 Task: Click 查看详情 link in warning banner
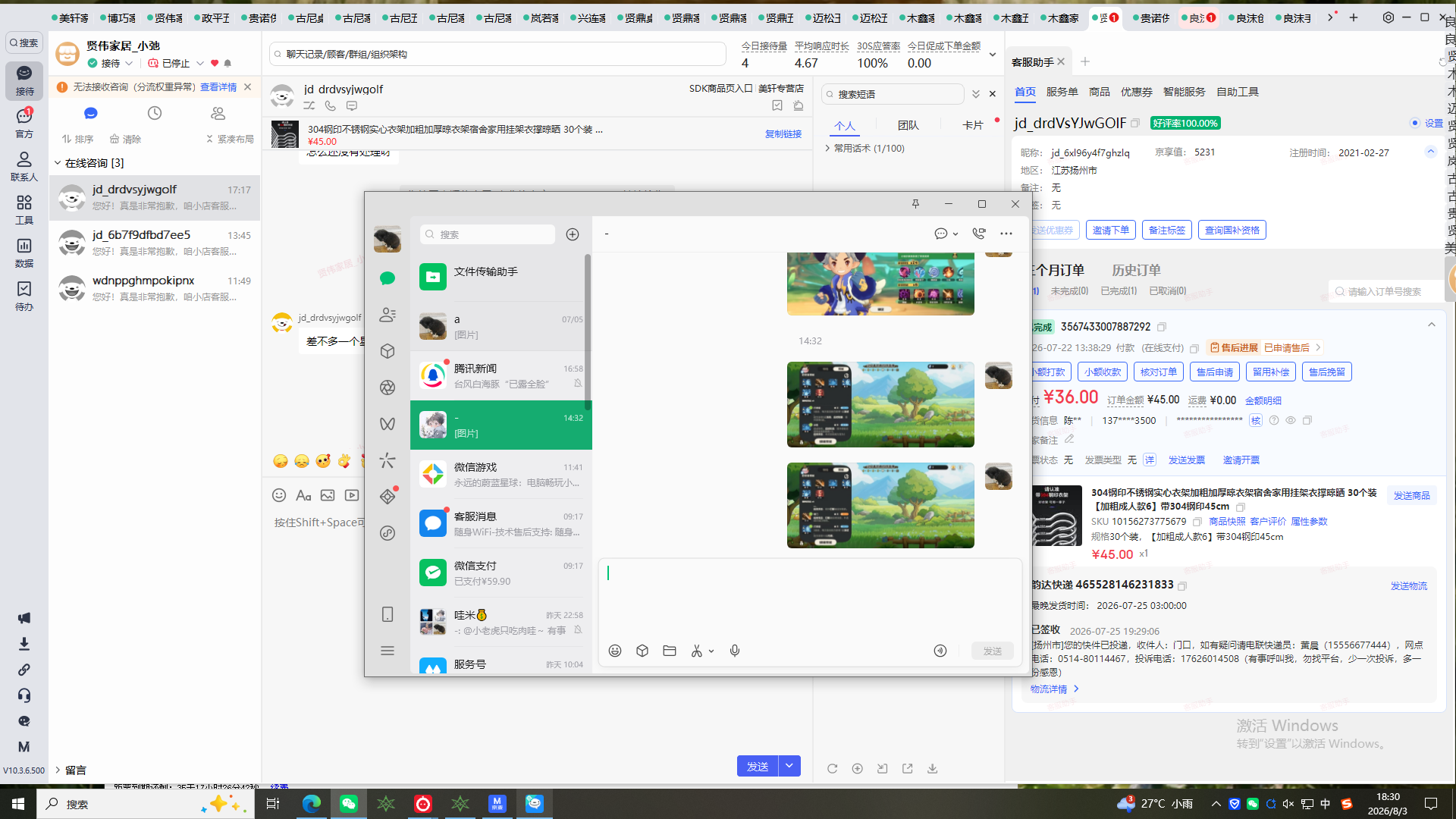coord(218,87)
